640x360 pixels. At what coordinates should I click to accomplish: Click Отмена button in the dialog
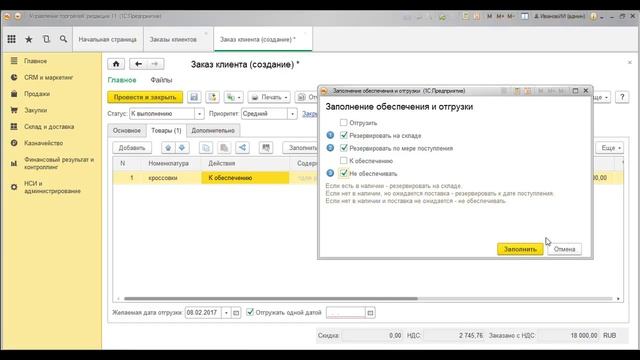564,249
